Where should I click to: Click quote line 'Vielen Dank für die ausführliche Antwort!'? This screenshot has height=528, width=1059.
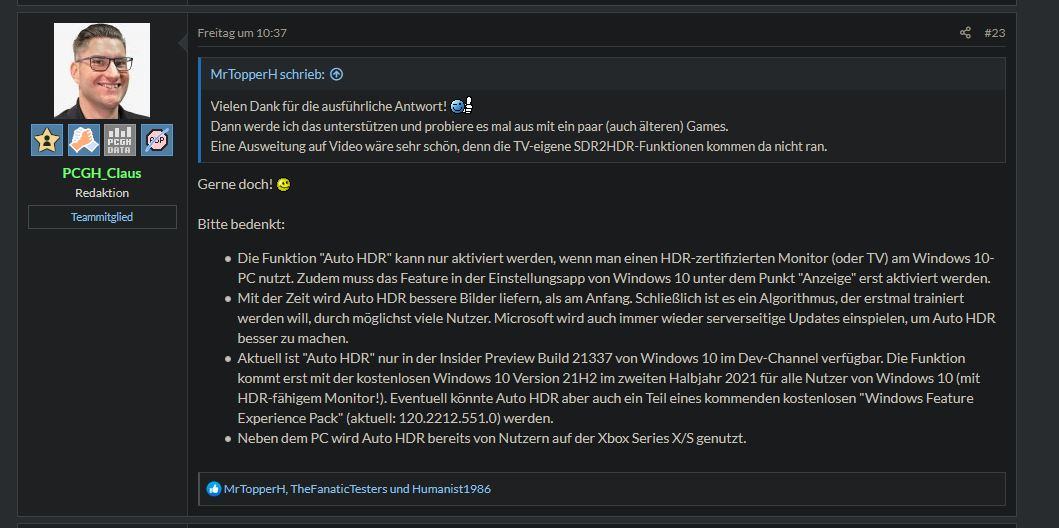[x=329, y=106]
